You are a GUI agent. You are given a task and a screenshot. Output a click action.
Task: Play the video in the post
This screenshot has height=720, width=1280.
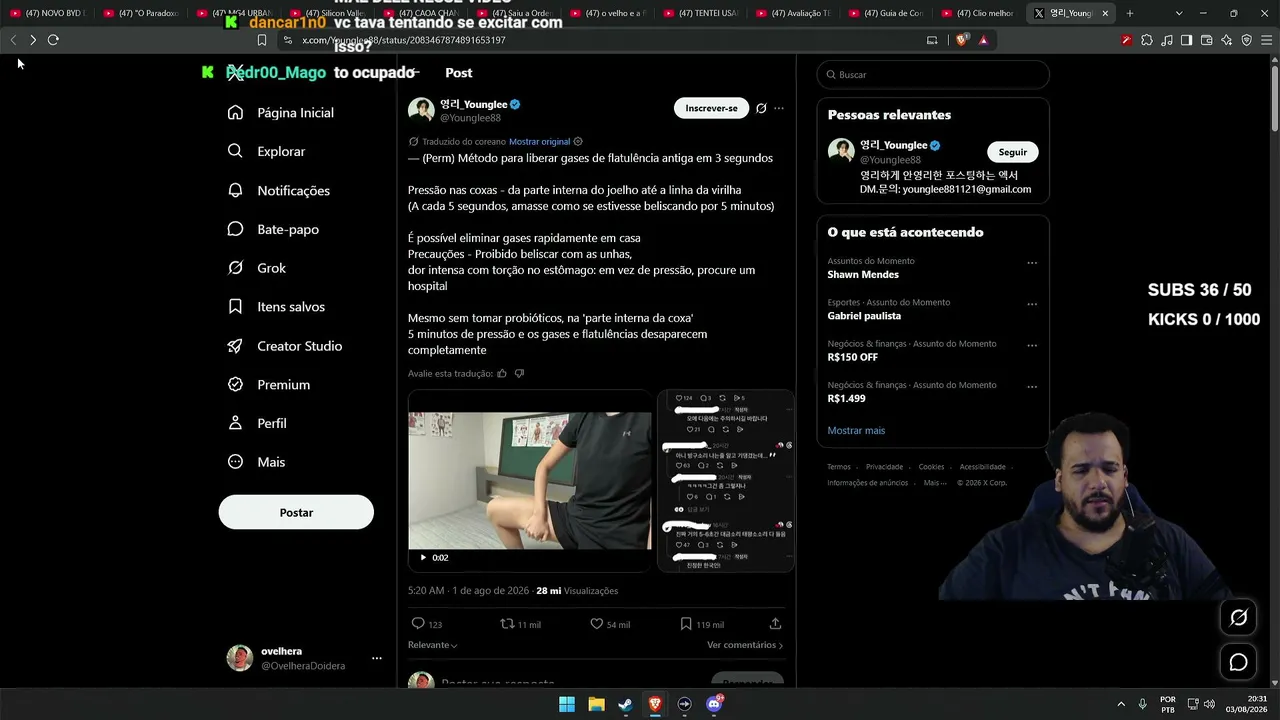tap(423, 558)
